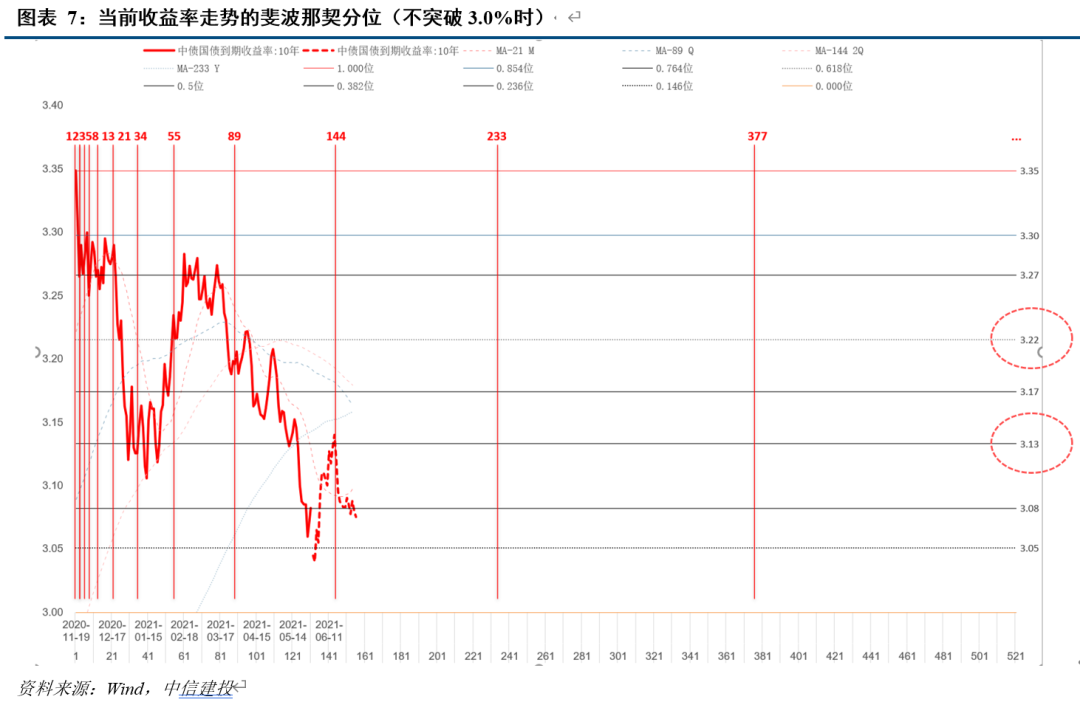The image size is (1080, 705).
Task: Click the 3.25 label on the left y-axis
Action: (x=52, y=295)
